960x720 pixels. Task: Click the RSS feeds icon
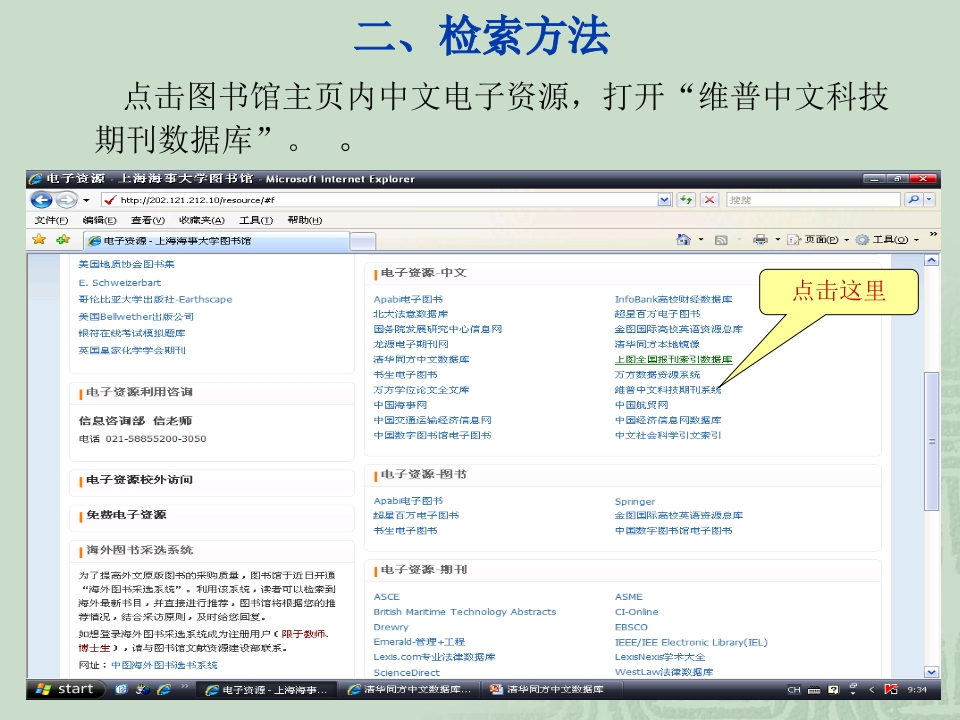click(721, 240)
